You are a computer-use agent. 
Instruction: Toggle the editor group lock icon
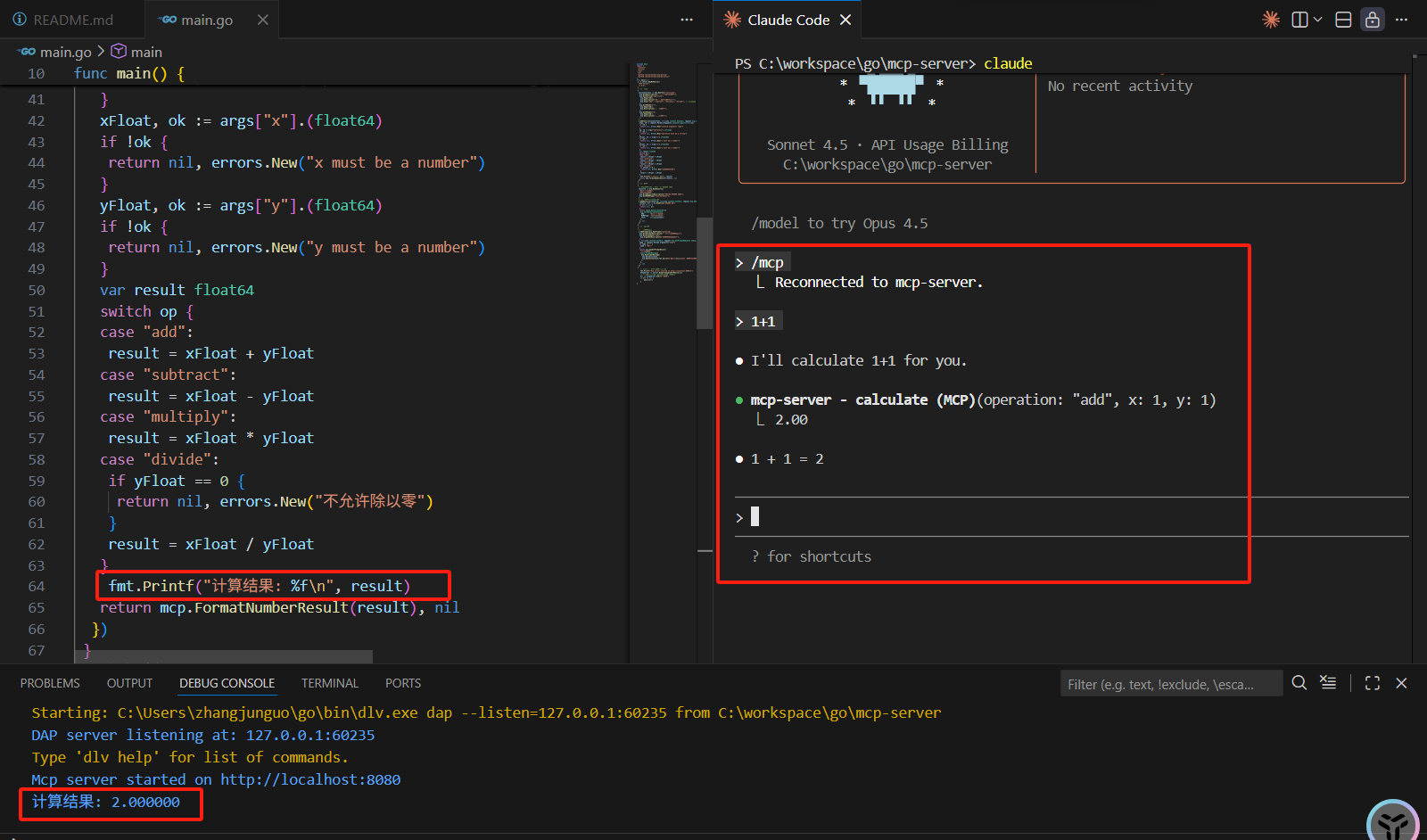coord(1373,20)
